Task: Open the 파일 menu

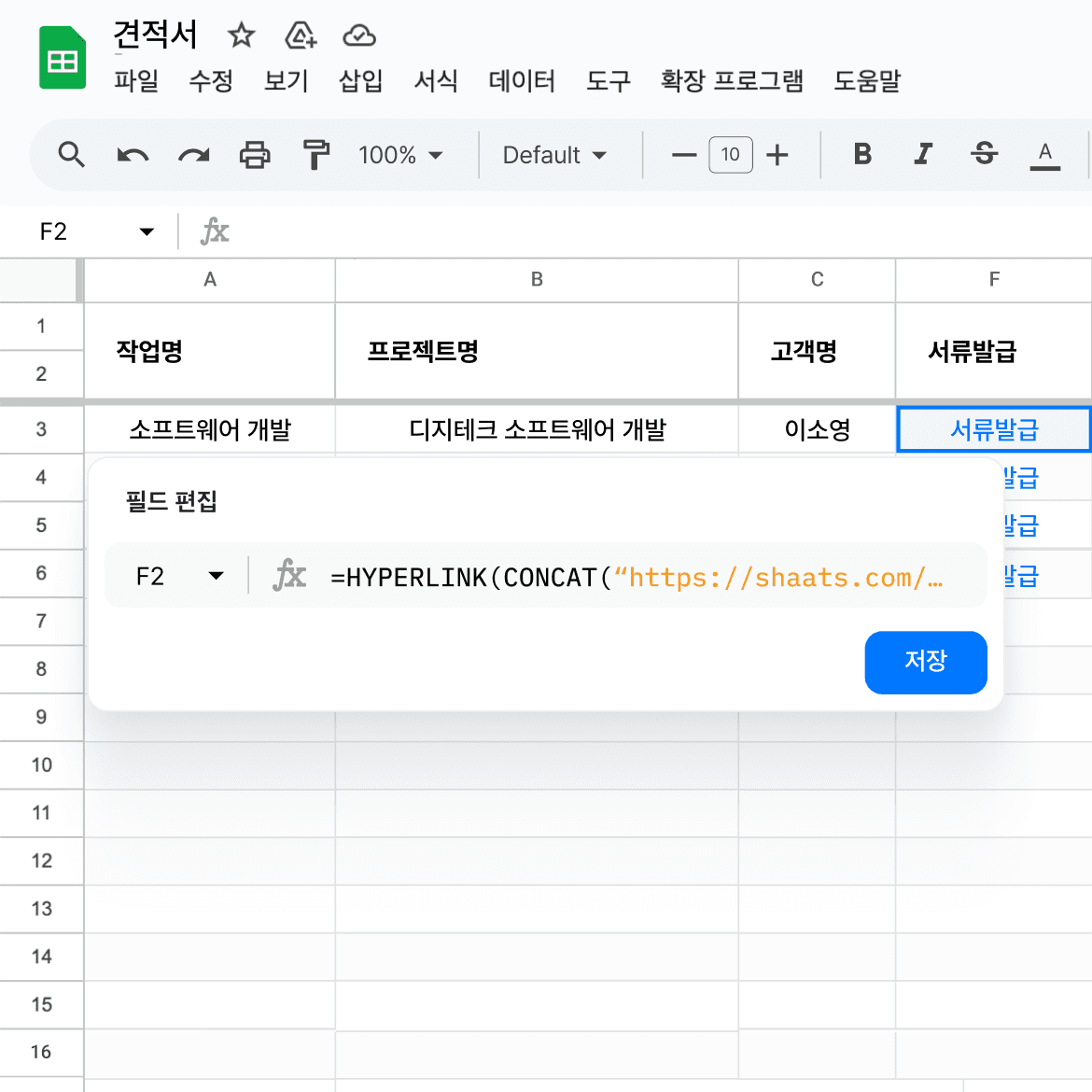Action: (136, 81)
